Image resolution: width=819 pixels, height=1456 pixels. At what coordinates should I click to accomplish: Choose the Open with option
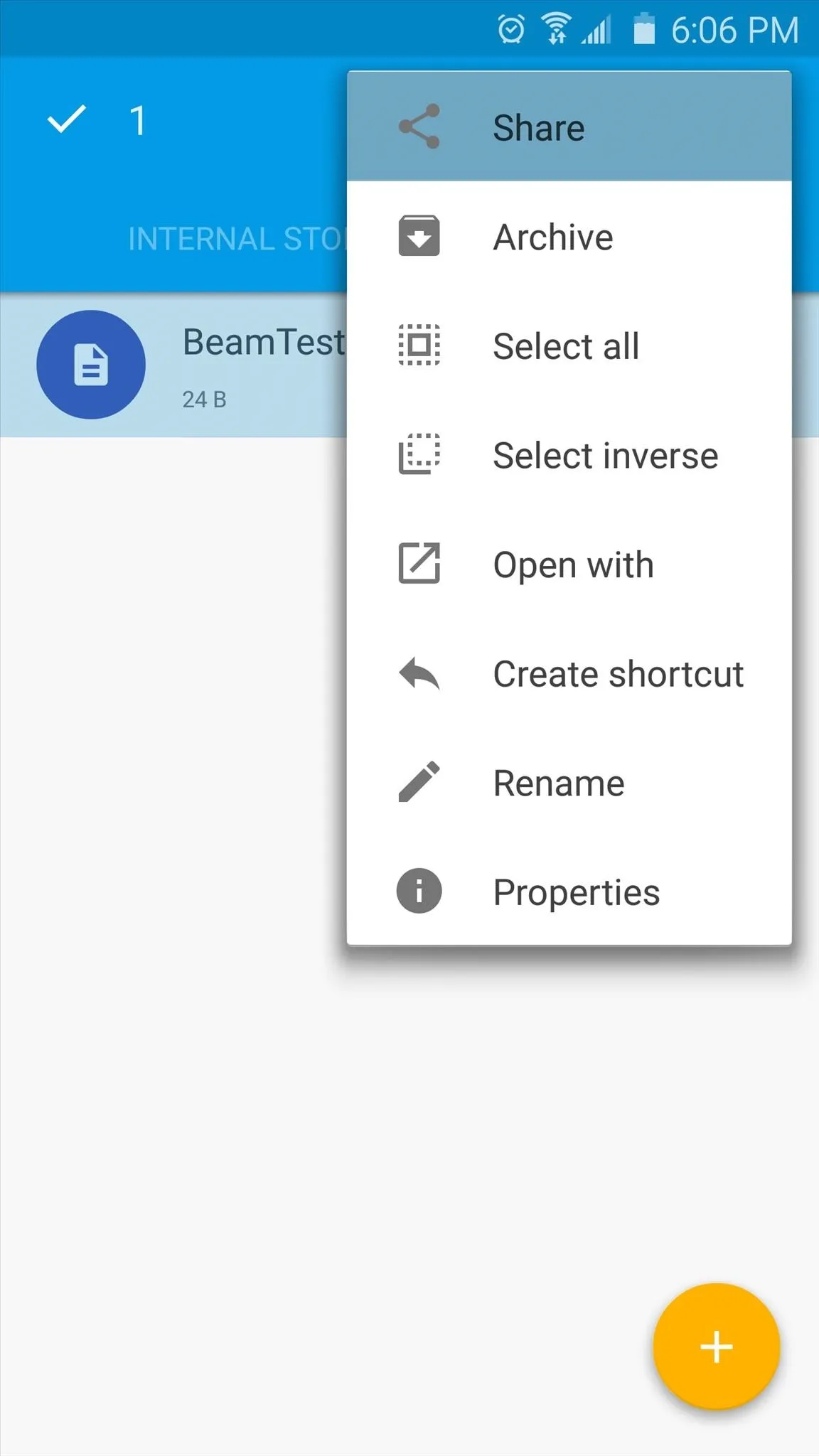coord(569,564)
